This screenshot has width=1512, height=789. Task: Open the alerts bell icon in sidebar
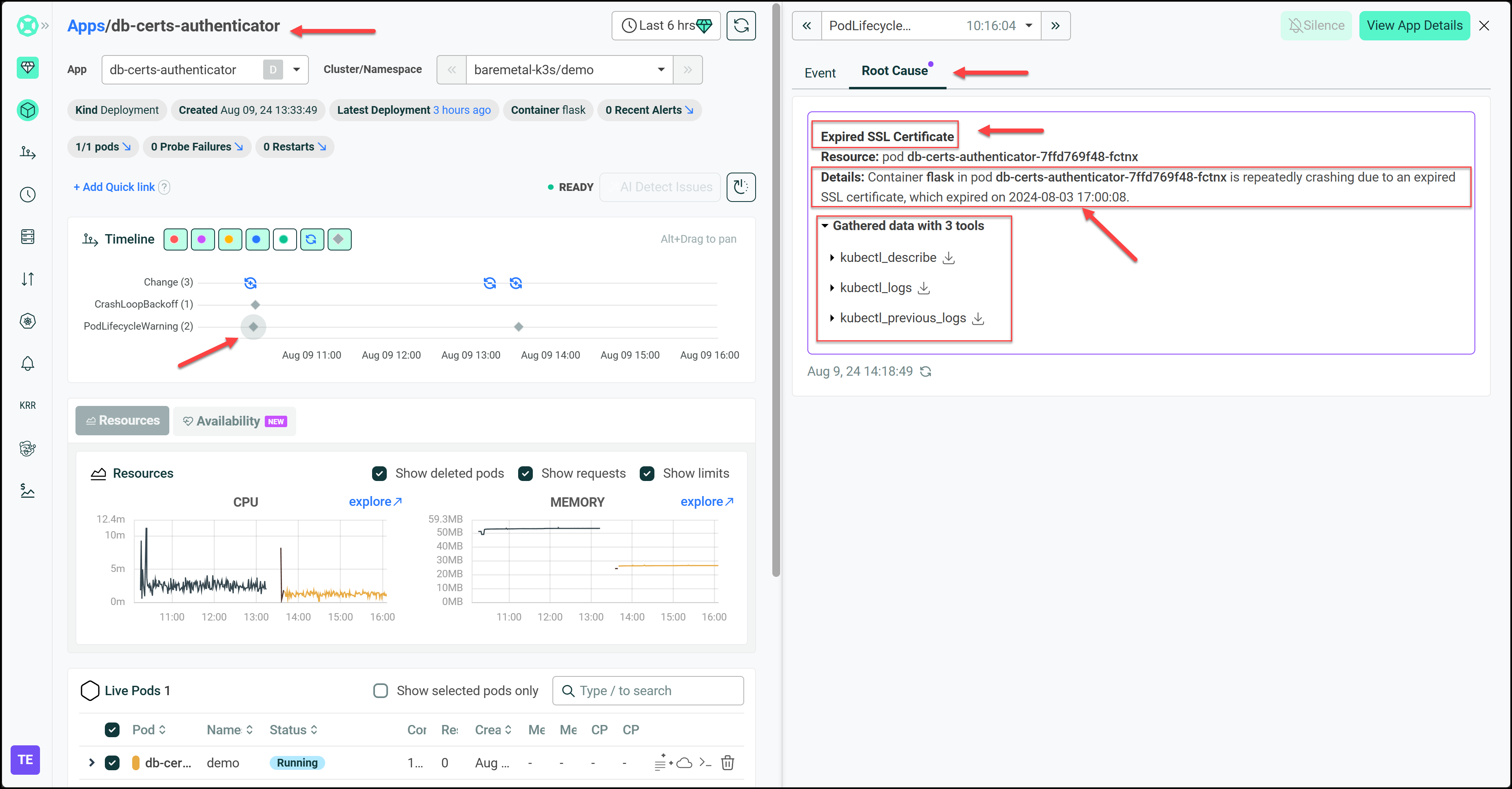(x=28, y=363)
